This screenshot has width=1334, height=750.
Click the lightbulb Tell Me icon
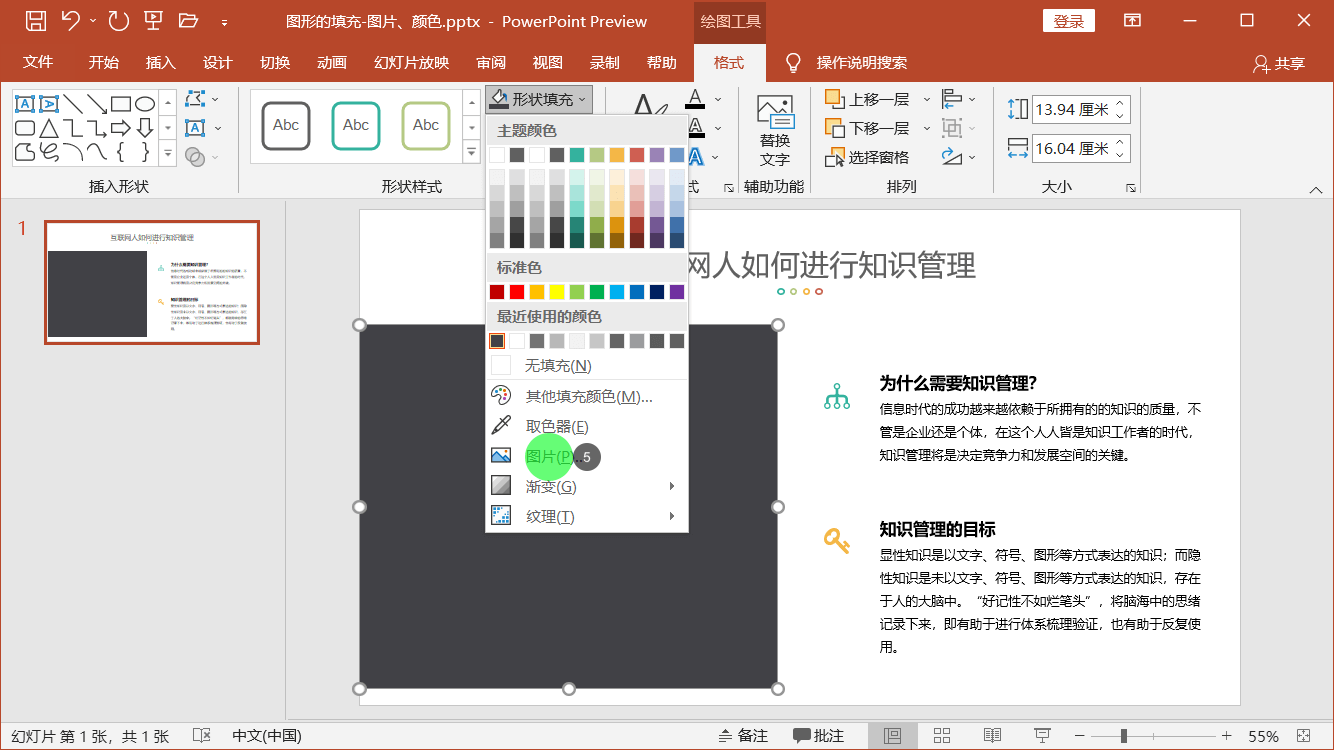click(x=793, y=63)
